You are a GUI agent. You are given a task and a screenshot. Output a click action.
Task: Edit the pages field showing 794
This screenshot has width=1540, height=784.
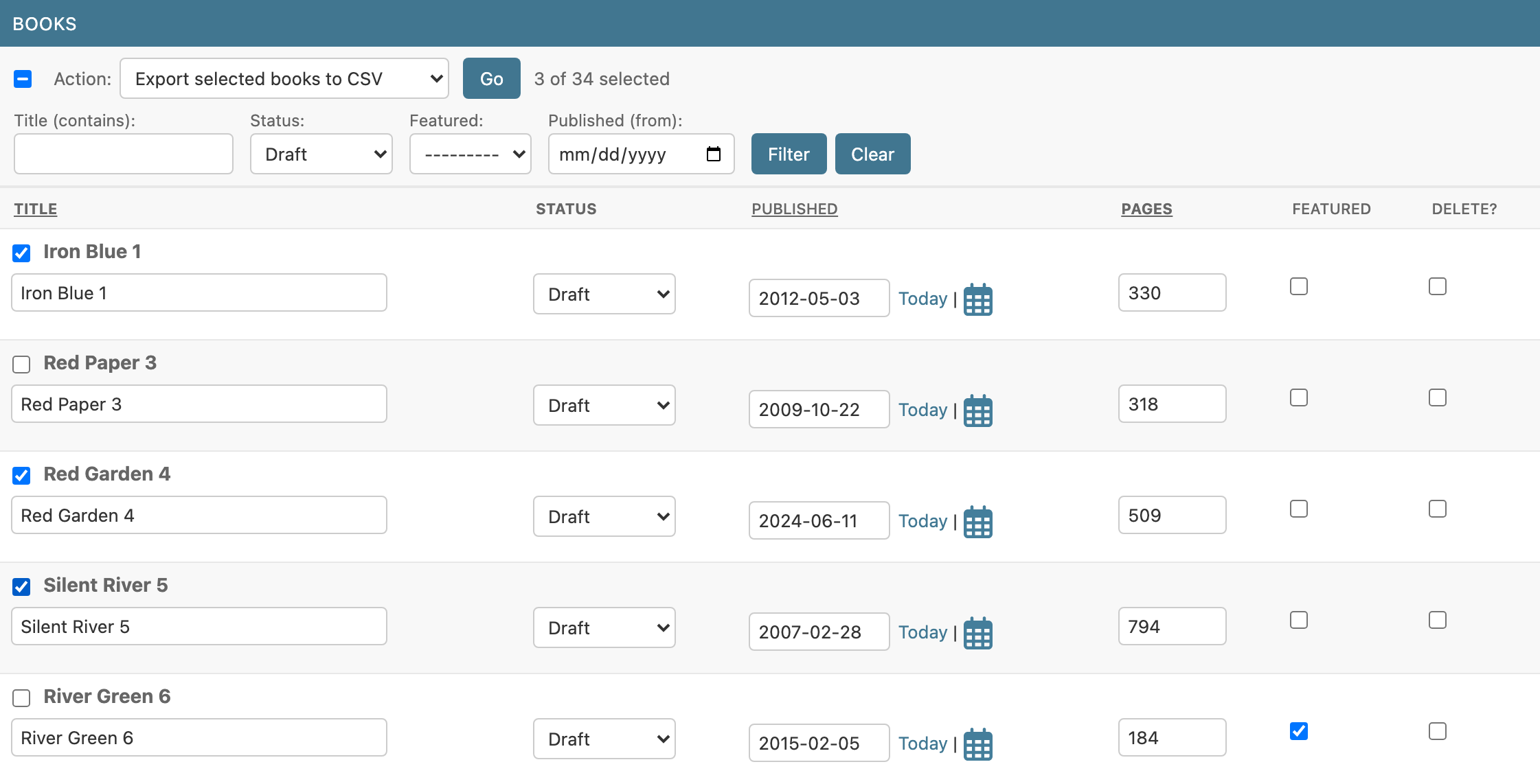pyautogui.click(x=1173, y=626)
